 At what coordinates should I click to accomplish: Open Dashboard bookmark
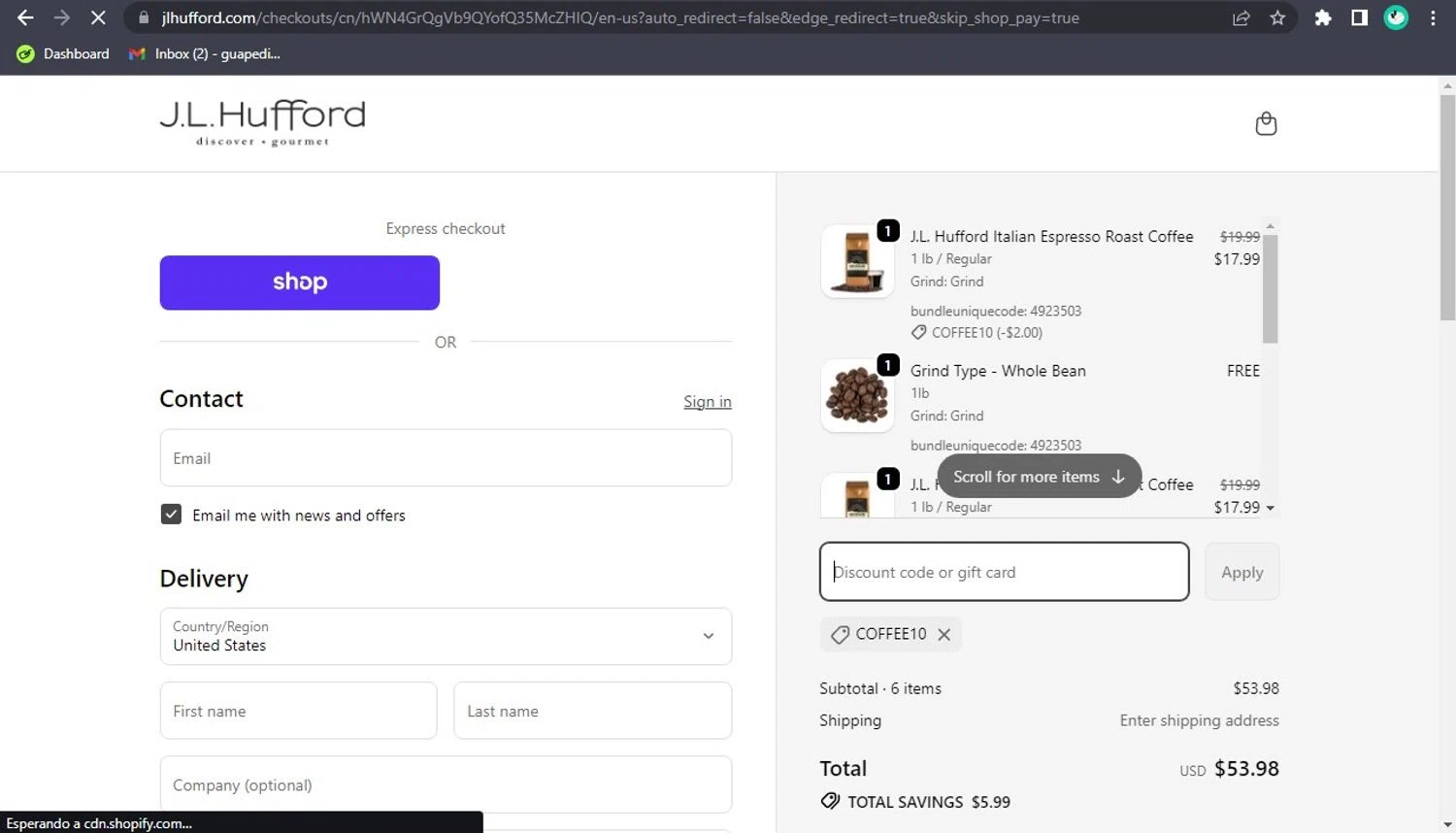[x=63, y=53]
